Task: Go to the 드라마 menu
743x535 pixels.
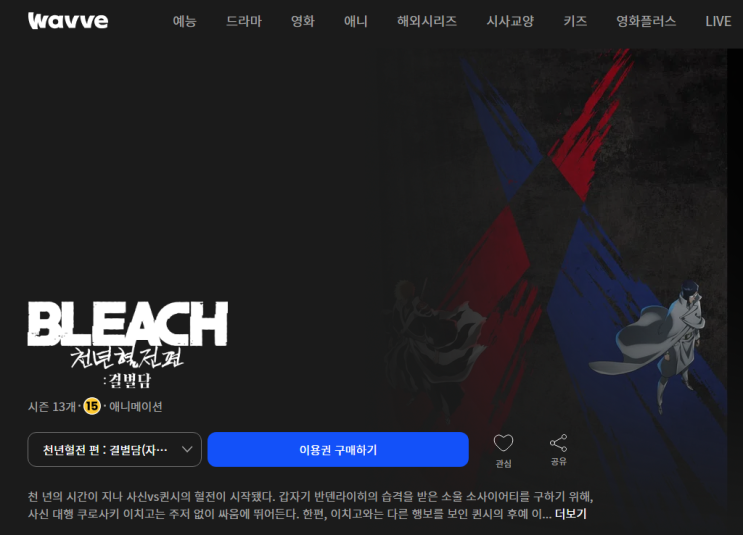Action: 244,21
